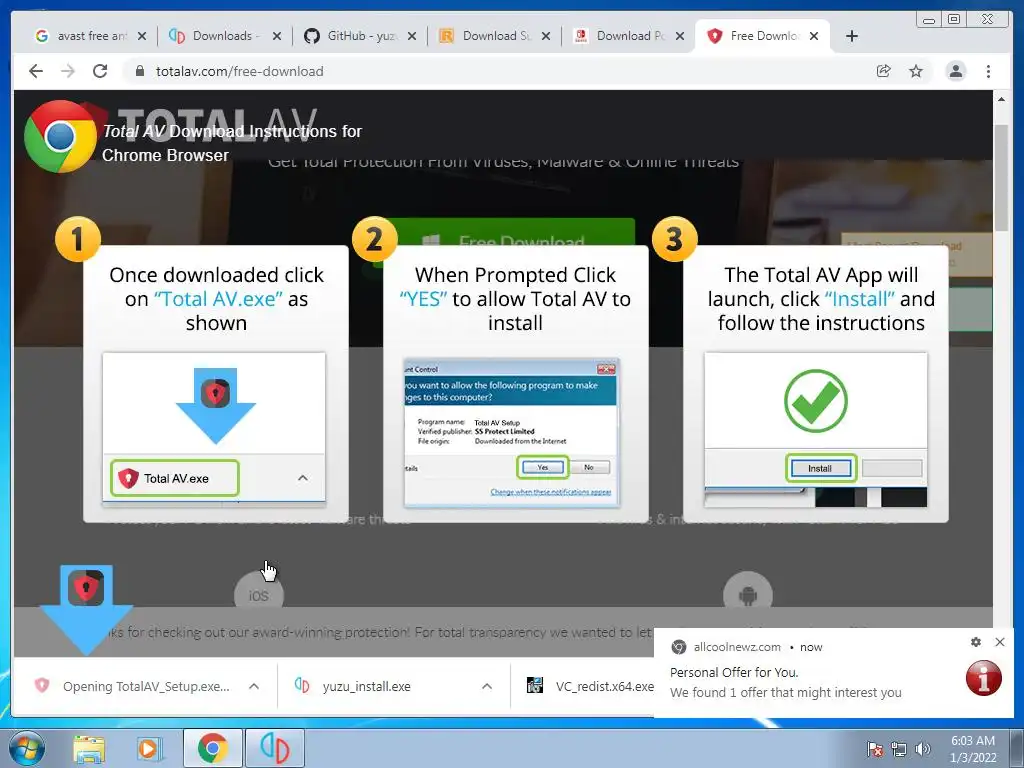Click the vertical scrollbar thumb

(1000, 176)
